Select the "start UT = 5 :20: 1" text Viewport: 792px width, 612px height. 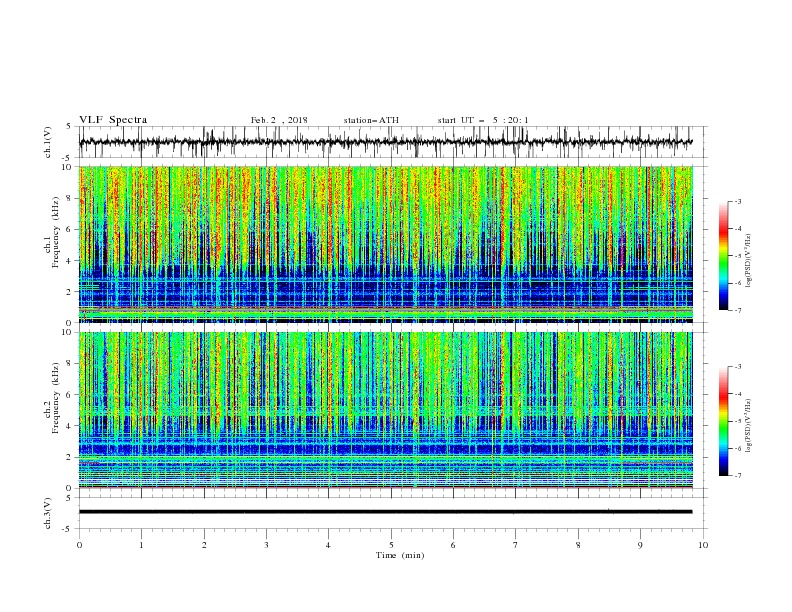click(483, 120)
